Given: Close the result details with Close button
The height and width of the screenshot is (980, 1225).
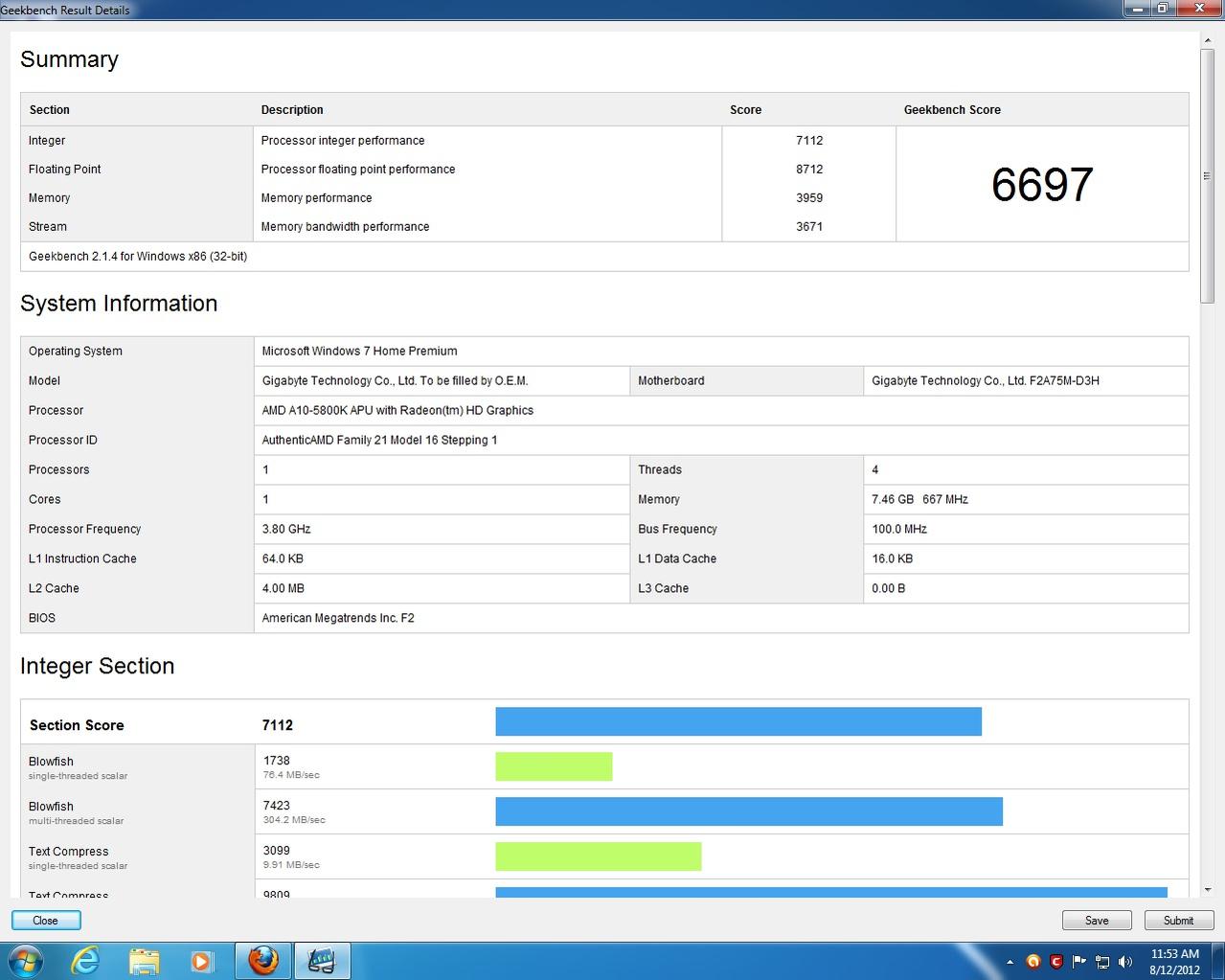Looking at the screenshot, I should (x=46, y=920).
